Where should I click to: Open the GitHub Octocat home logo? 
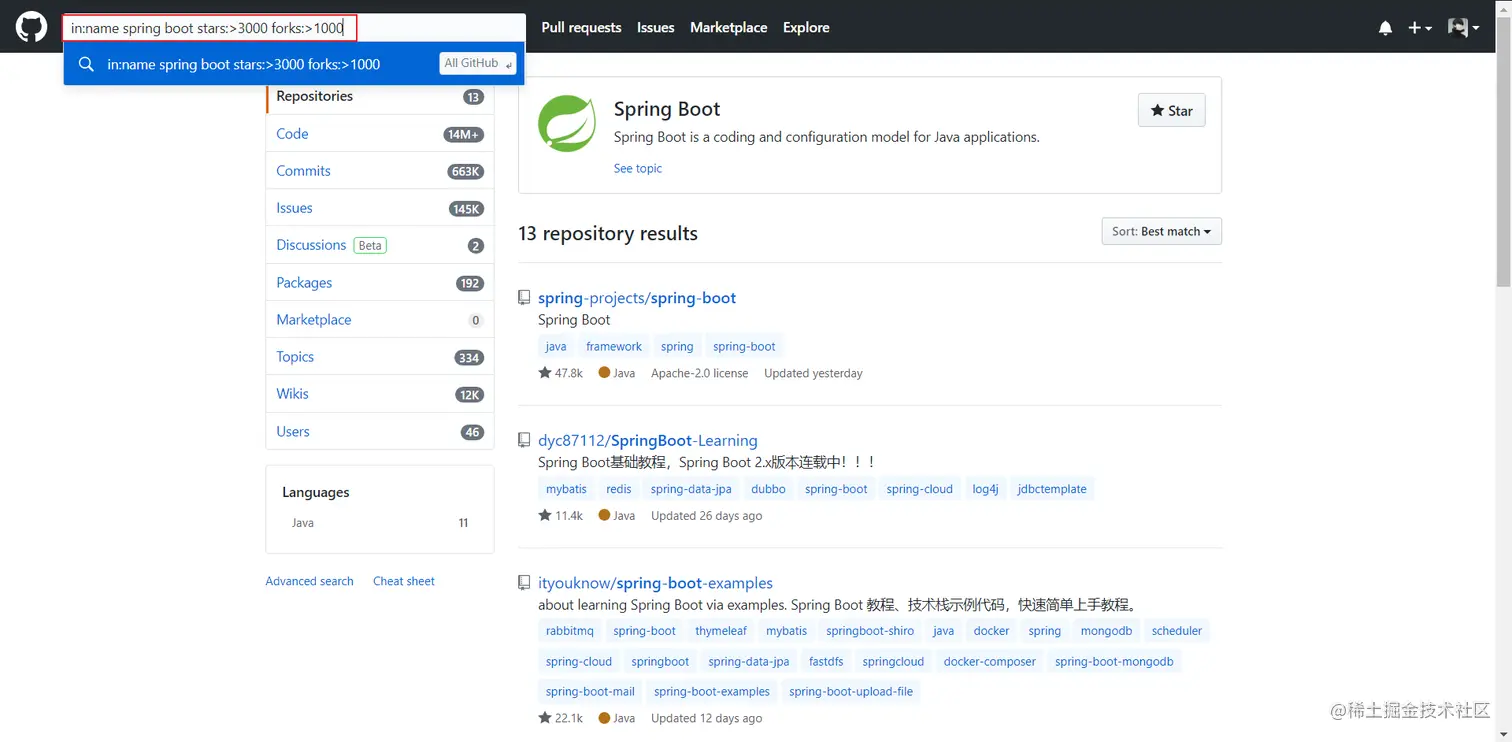[31, 27]
